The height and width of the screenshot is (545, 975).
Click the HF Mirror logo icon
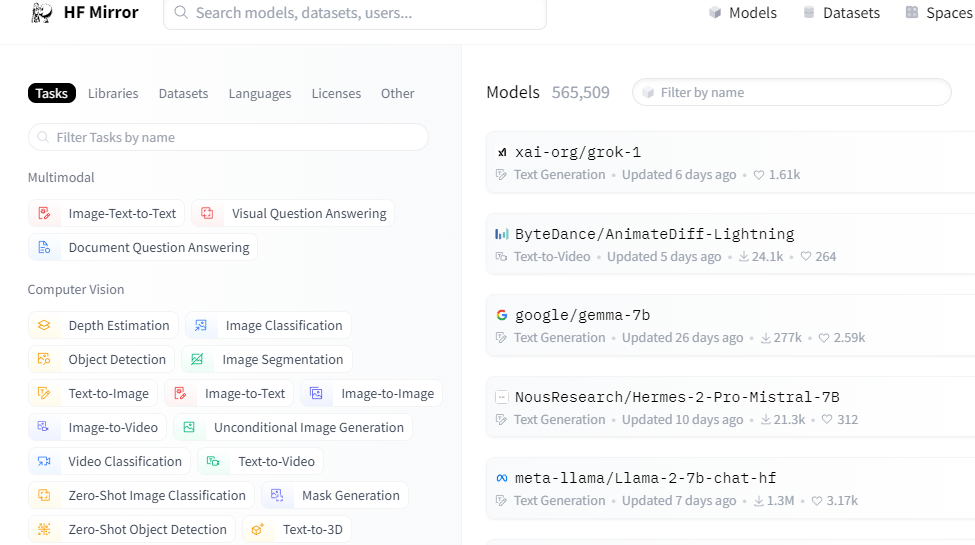(x=42, y=13)
